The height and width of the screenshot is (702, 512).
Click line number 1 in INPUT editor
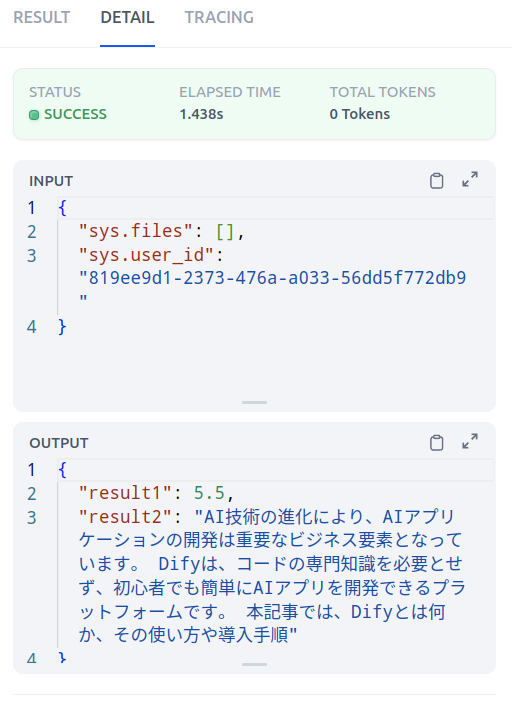[31, 208]
